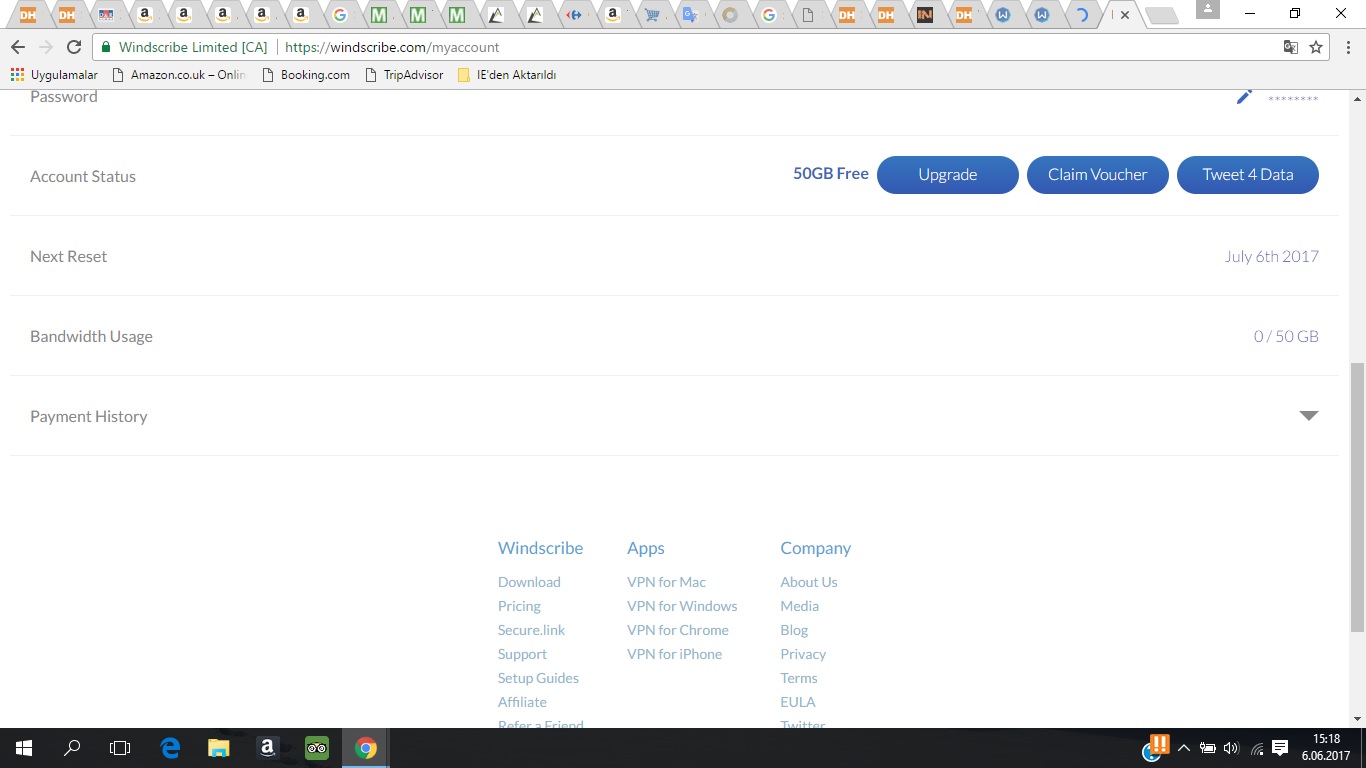Go back to the previous page
This screenshot has width=1366, height=768.
pos(18,47)
